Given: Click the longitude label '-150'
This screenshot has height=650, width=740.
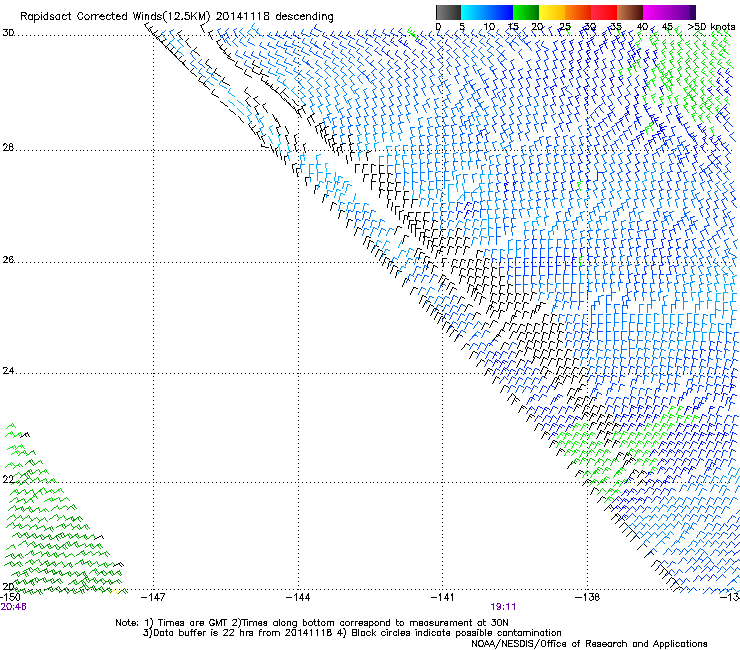Looking at the screenshot, I should coord(10,597).
